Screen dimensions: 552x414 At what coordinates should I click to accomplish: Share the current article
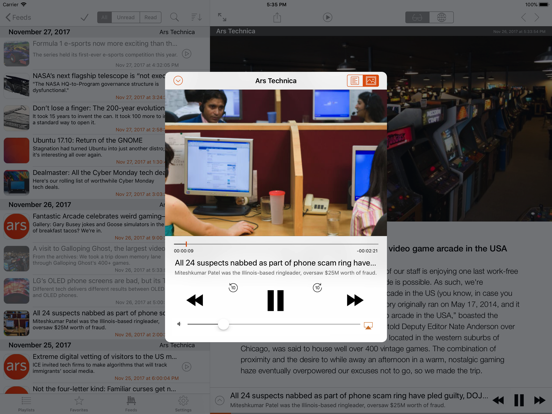coord(277,17)
